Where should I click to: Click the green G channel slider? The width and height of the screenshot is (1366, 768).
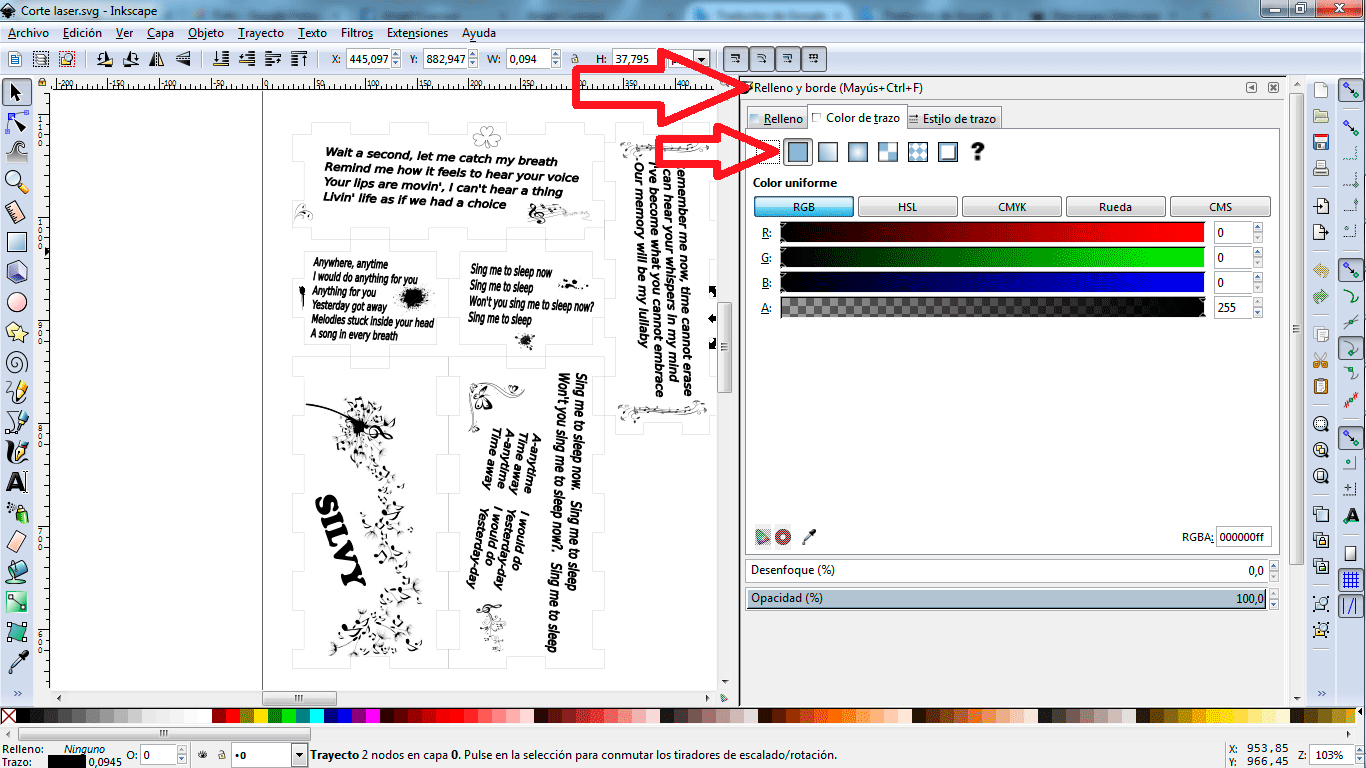click(992, 258)
